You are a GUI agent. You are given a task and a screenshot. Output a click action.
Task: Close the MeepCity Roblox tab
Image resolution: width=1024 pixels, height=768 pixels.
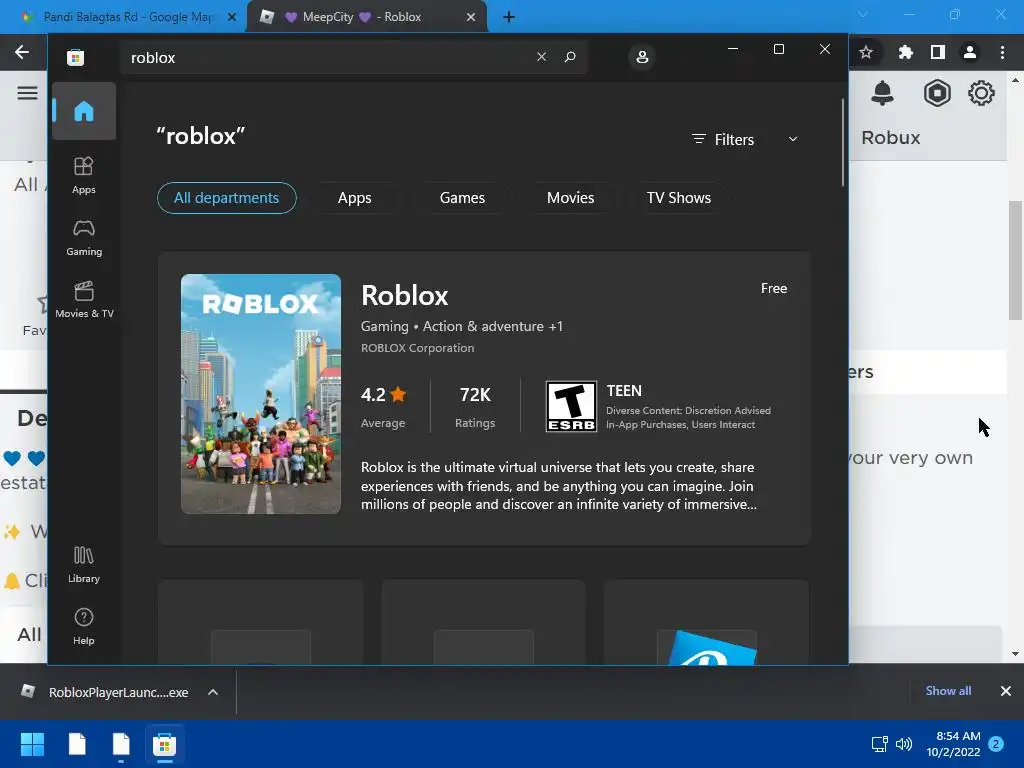471,17
